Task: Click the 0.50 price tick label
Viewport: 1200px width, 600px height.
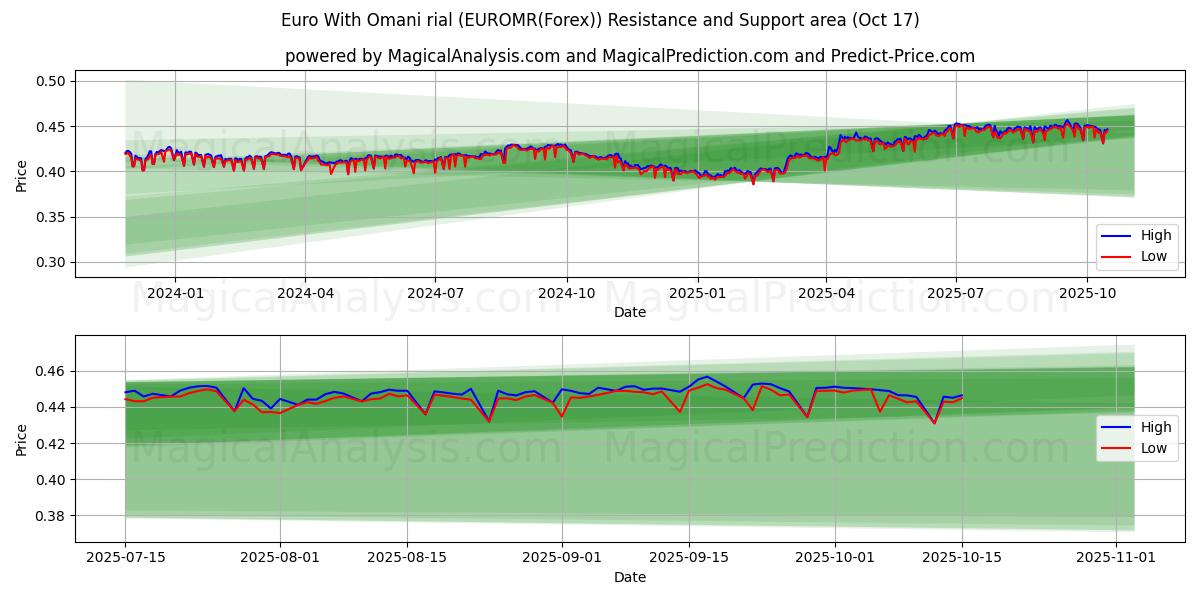Action: 52,81
